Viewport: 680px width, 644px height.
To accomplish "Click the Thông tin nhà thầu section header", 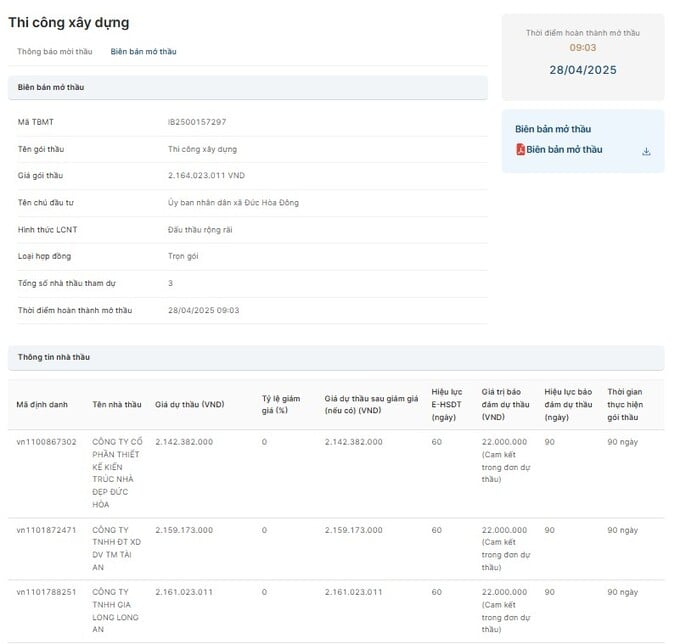I will tap(336, 357).
